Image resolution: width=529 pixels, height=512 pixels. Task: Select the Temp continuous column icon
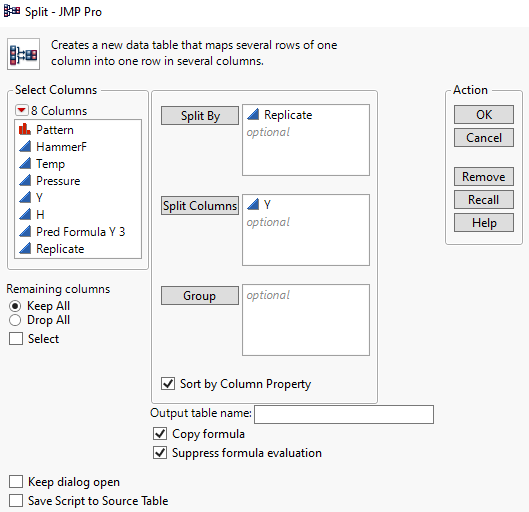(x=25, y=164)
